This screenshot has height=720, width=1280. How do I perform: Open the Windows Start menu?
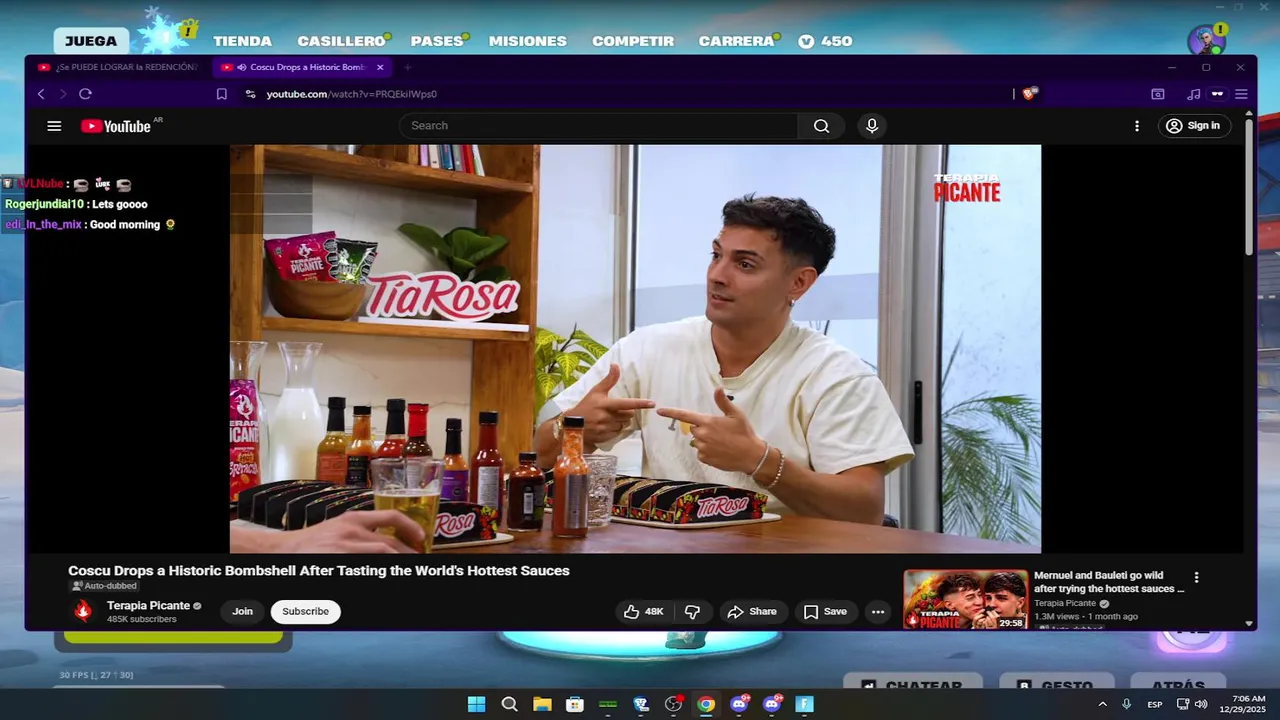pyautogui.click(x=476, y=704)
